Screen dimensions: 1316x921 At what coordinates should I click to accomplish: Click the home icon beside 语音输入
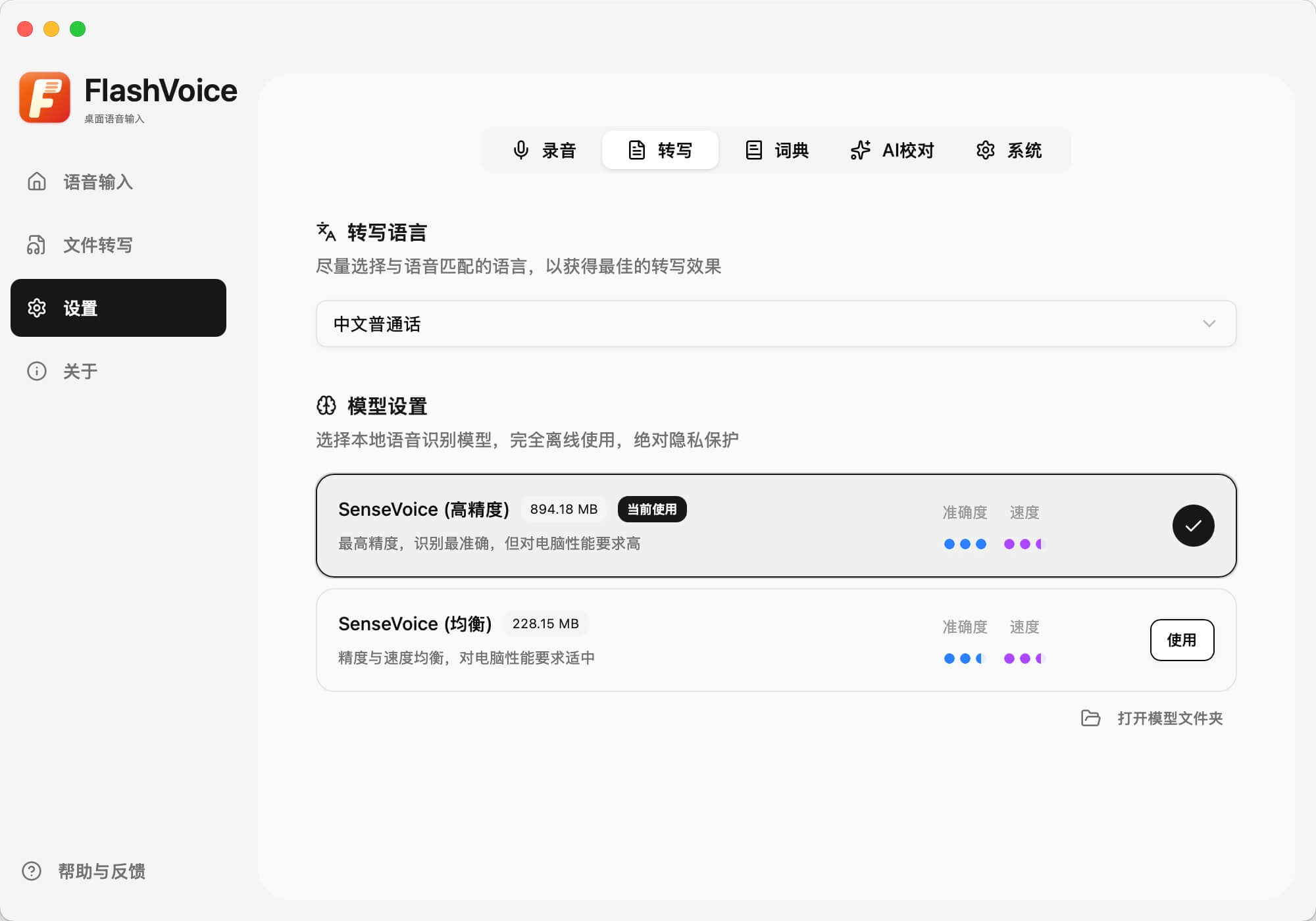click(x=37, y=182)
